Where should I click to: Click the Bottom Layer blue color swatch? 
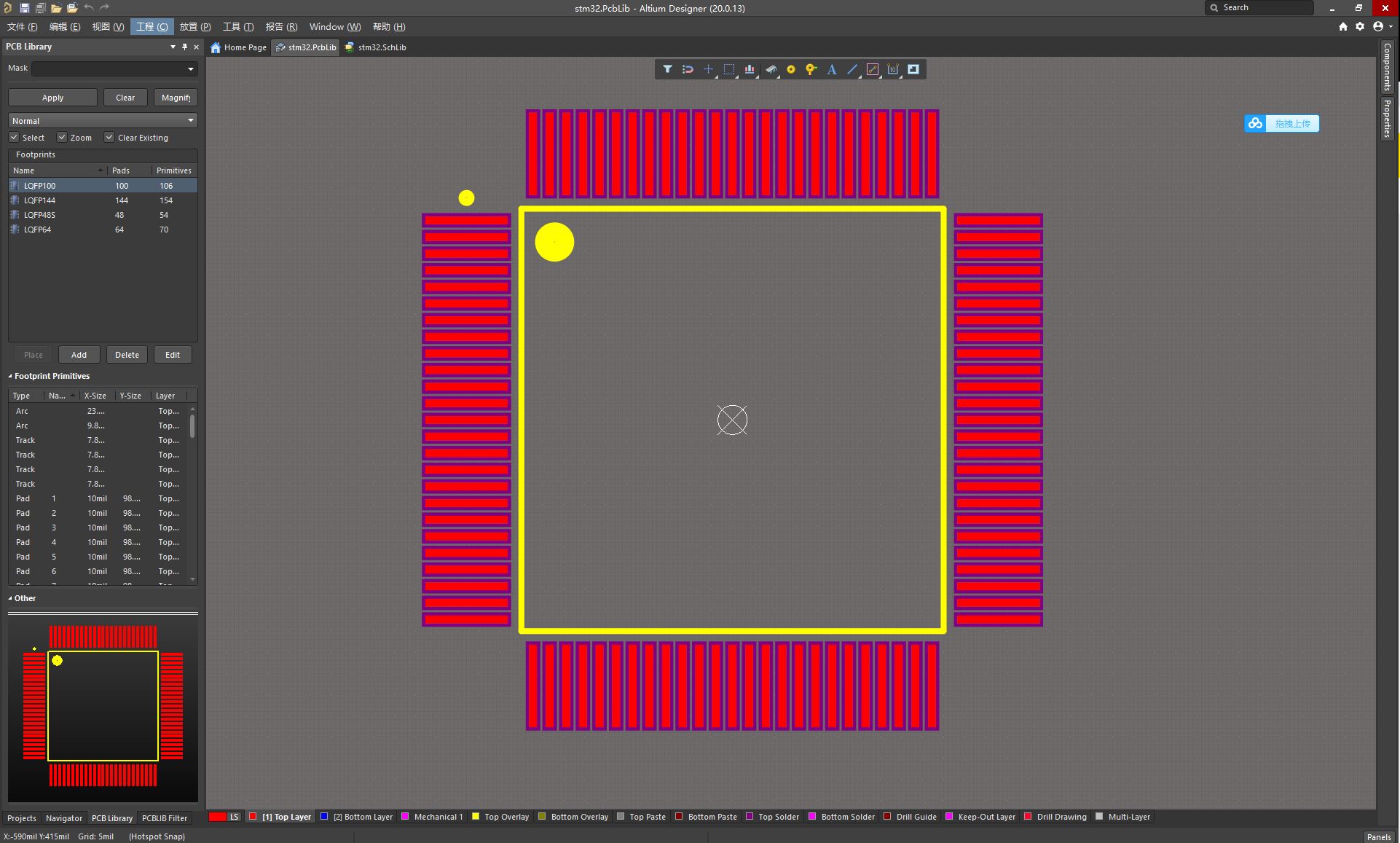coord(324,817)
